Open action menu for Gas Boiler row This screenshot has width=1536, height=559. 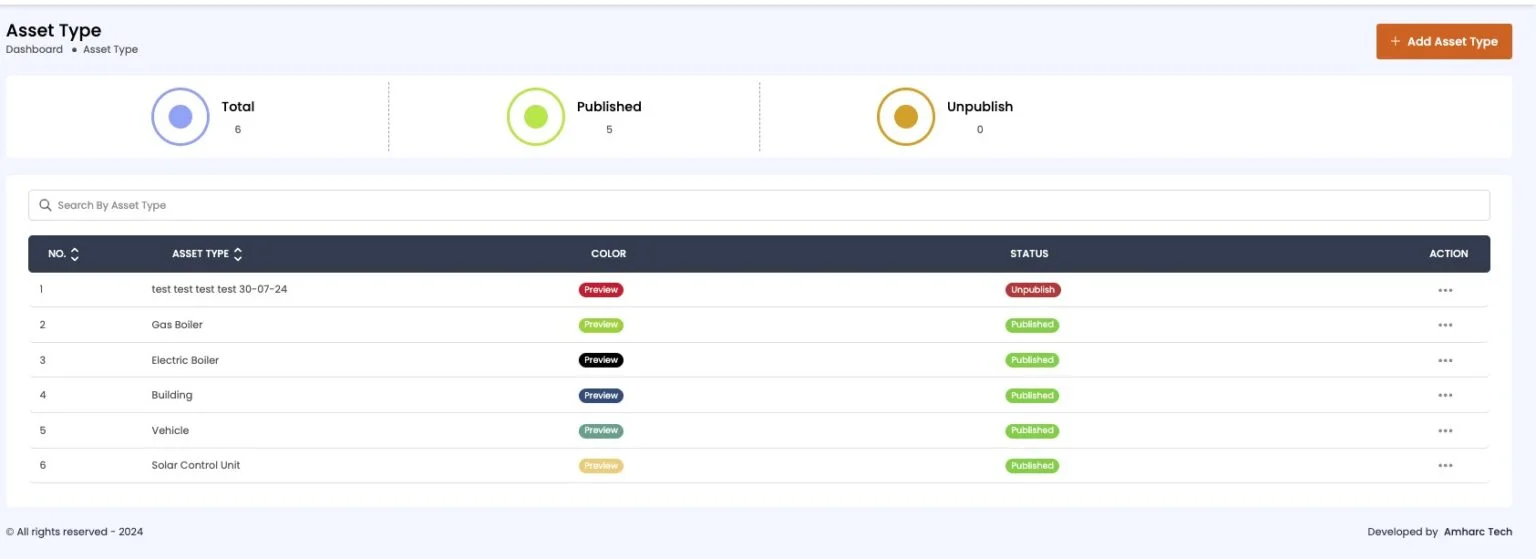tap(1444, 325)
